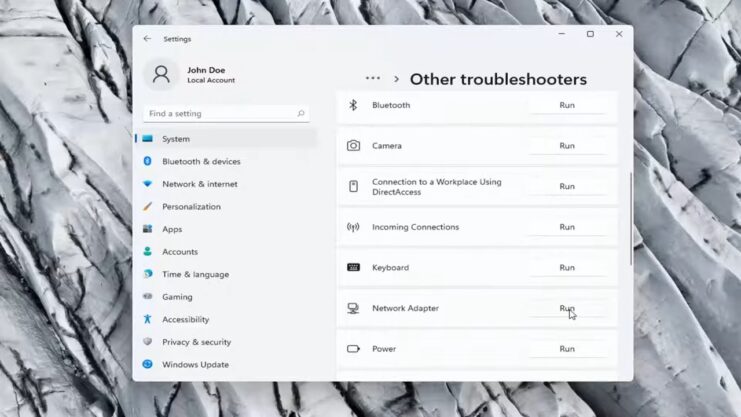Select Accounts in the sidebar

[226, 252]
